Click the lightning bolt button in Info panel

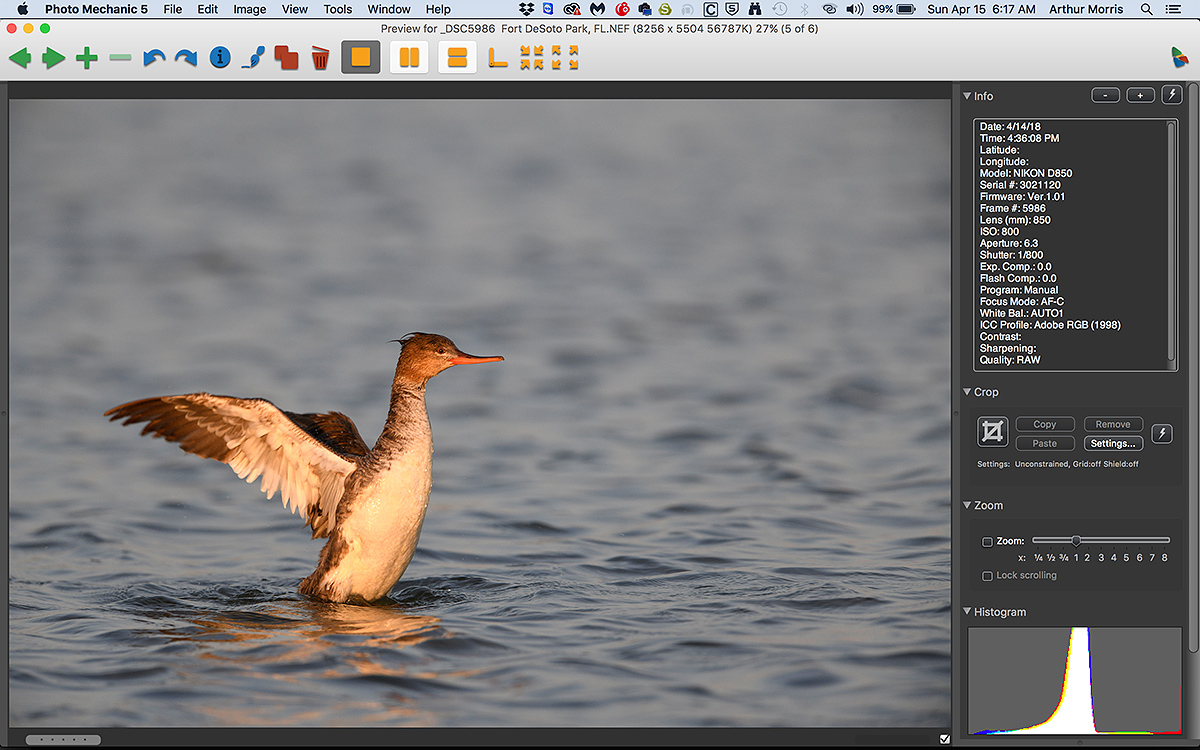coord(1172,95)
